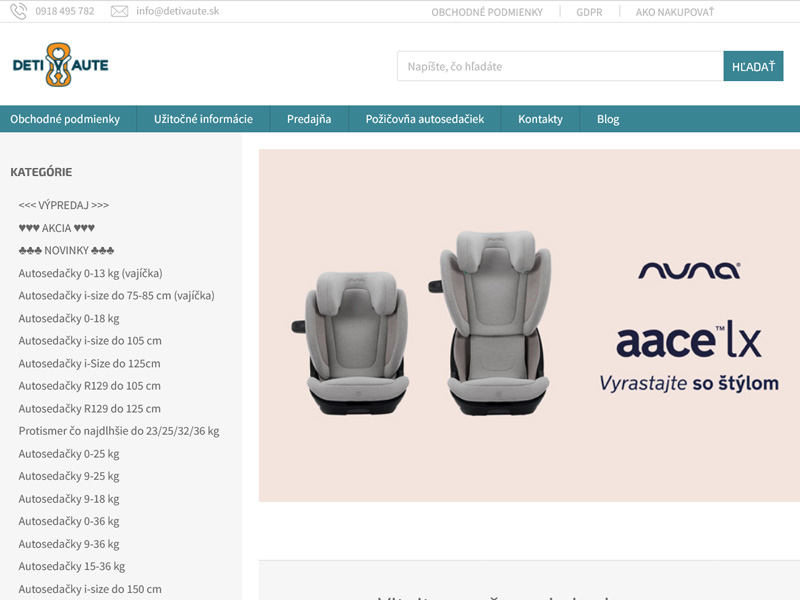Click the Nuna aace lx banner
This screenshot has height=600, width=800.
coord(529,326)
